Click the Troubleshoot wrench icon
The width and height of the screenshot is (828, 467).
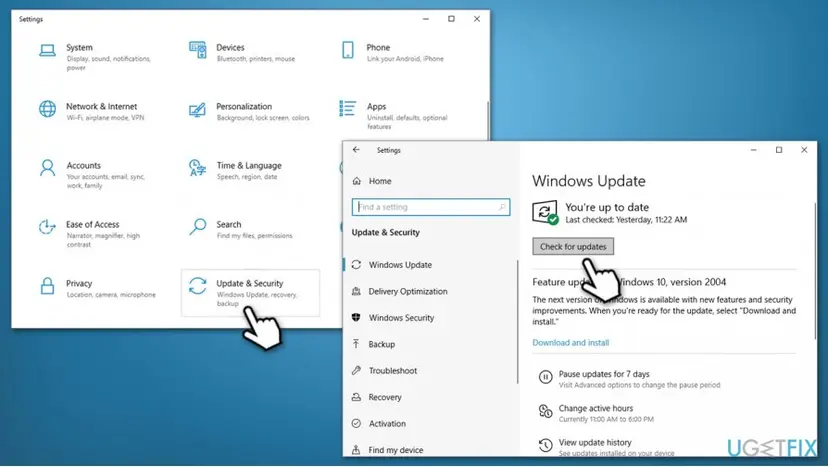(x=356, y=370)
